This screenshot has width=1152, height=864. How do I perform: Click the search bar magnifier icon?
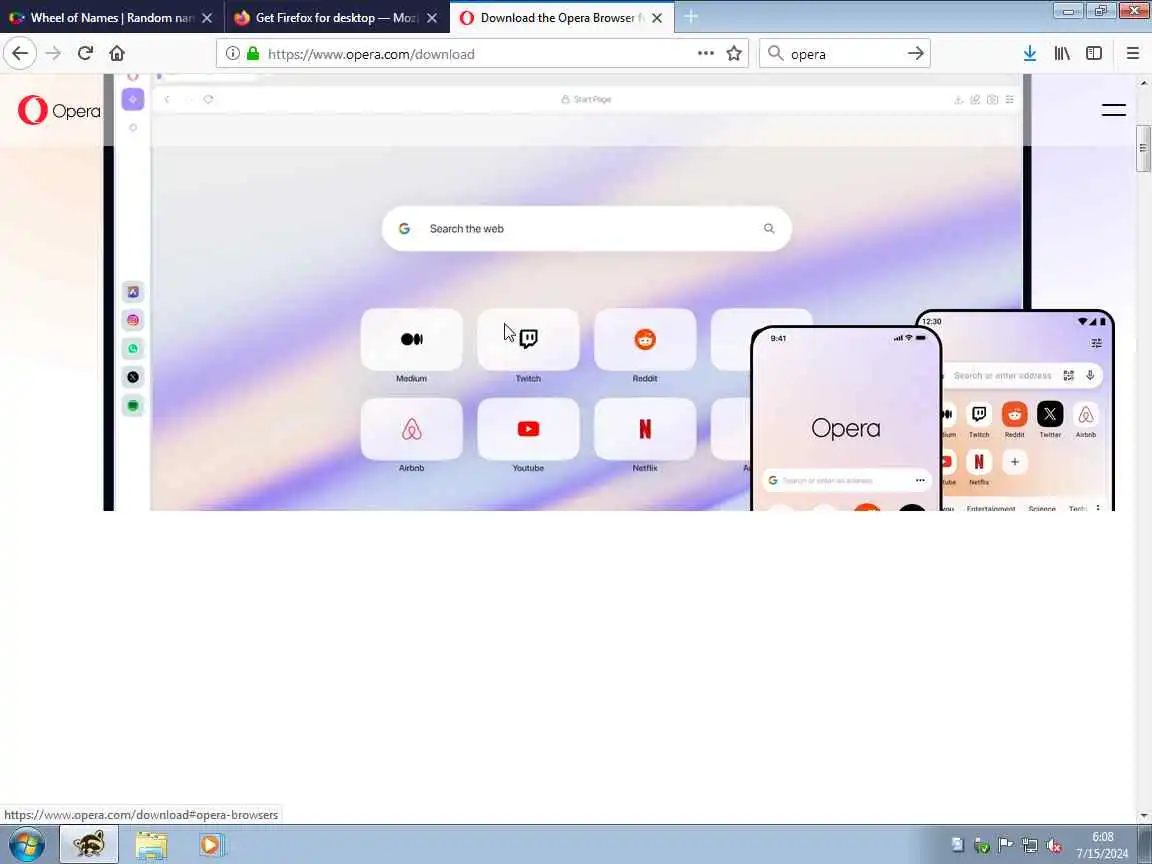tap(775, 54)
